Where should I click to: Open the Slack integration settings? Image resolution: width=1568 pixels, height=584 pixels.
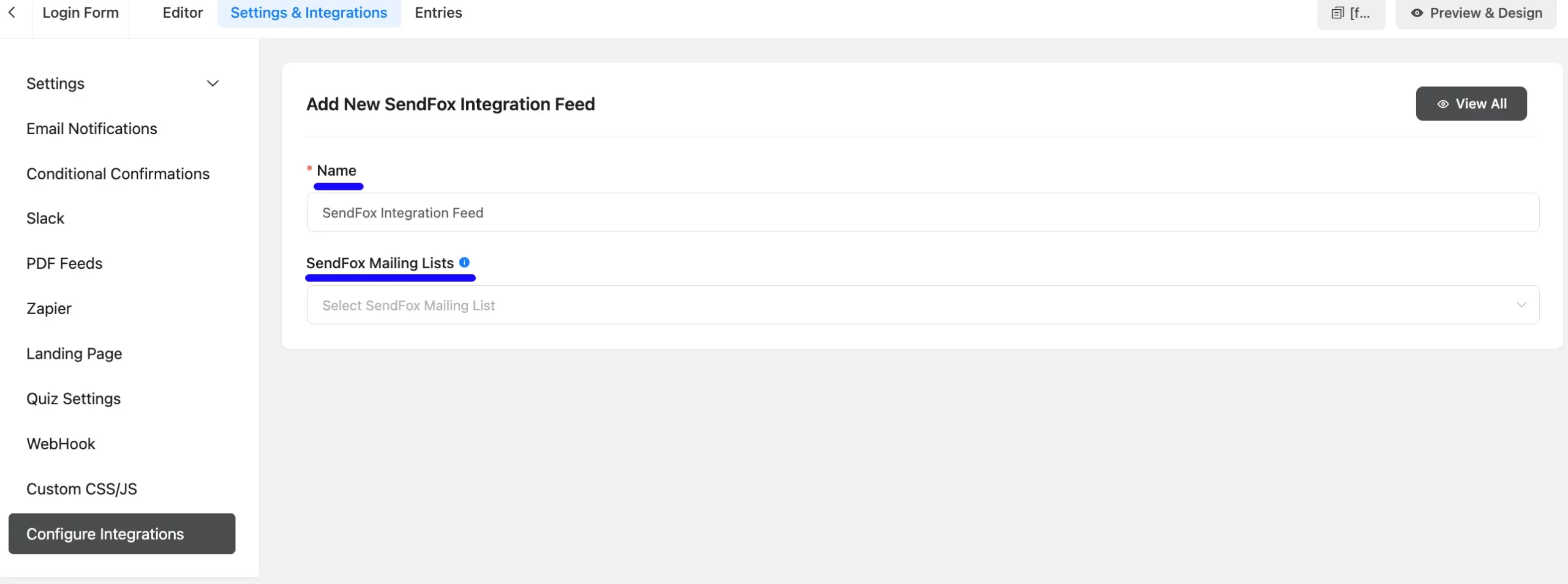click(45, 218)
